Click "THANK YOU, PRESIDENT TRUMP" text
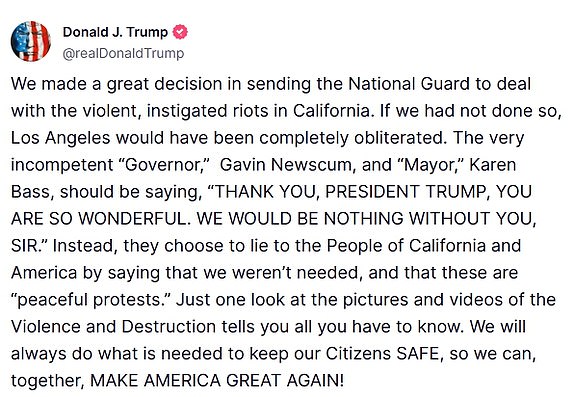 tap(351, 192)
